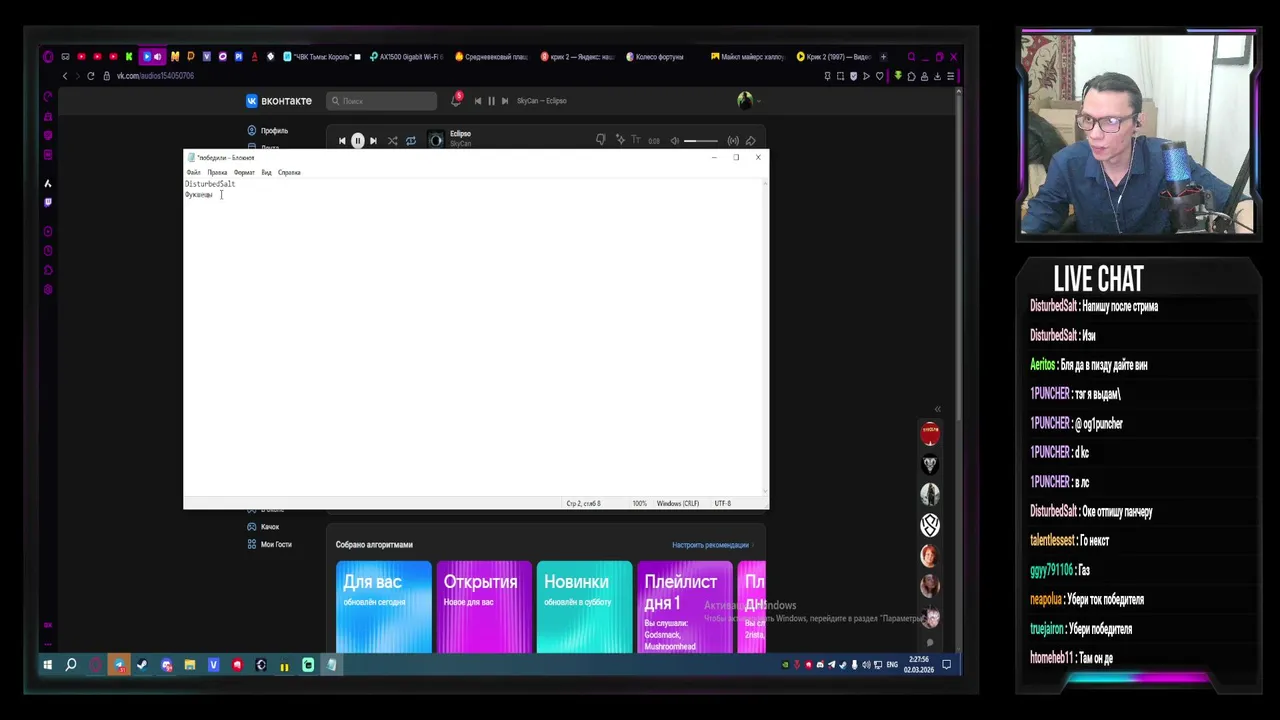Click the sparkle recommendations icon in the player
Screen dimensions: 1280x720
pos(620,140)
